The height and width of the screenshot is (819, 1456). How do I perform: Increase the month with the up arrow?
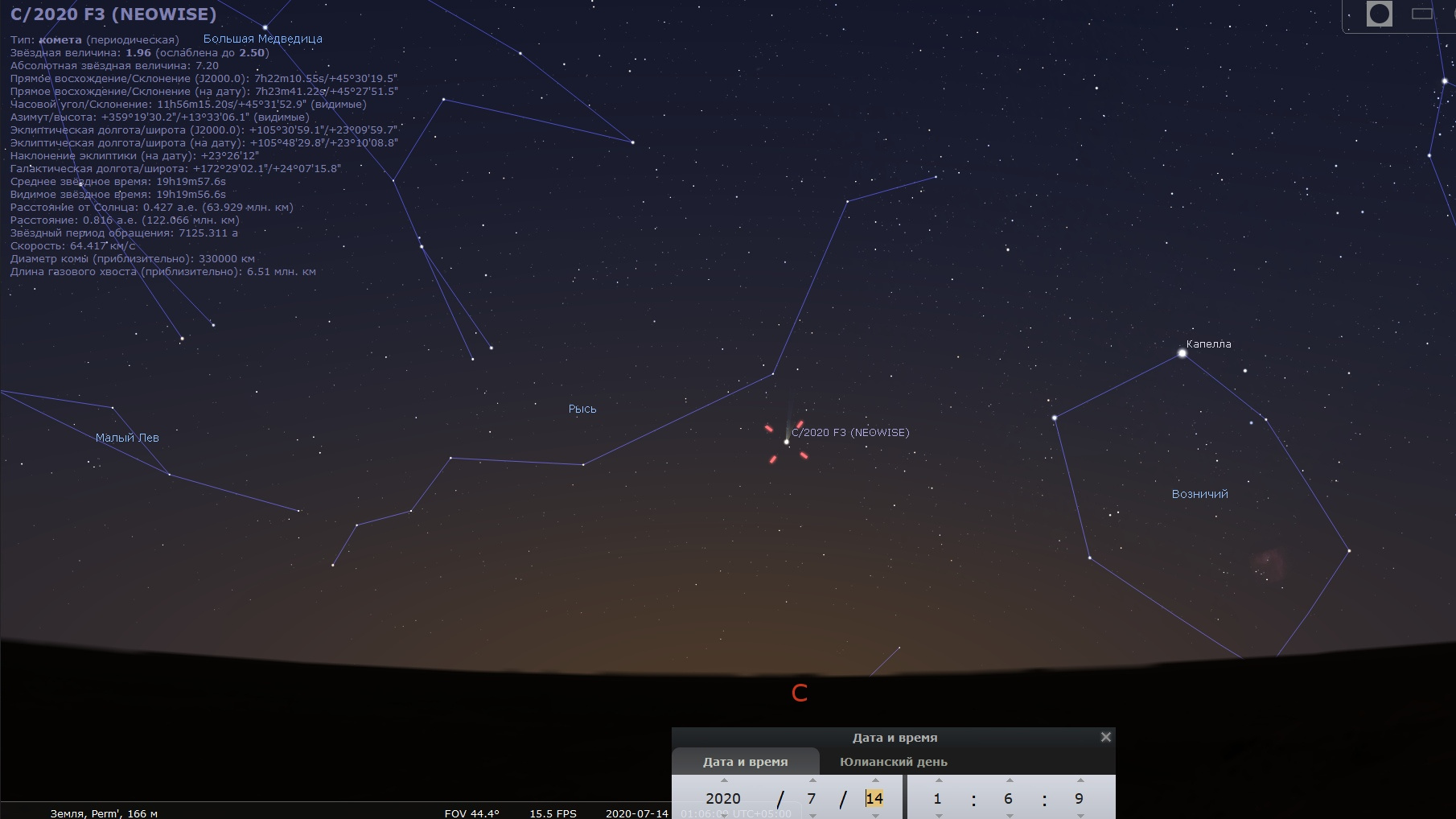pos(812,780)
